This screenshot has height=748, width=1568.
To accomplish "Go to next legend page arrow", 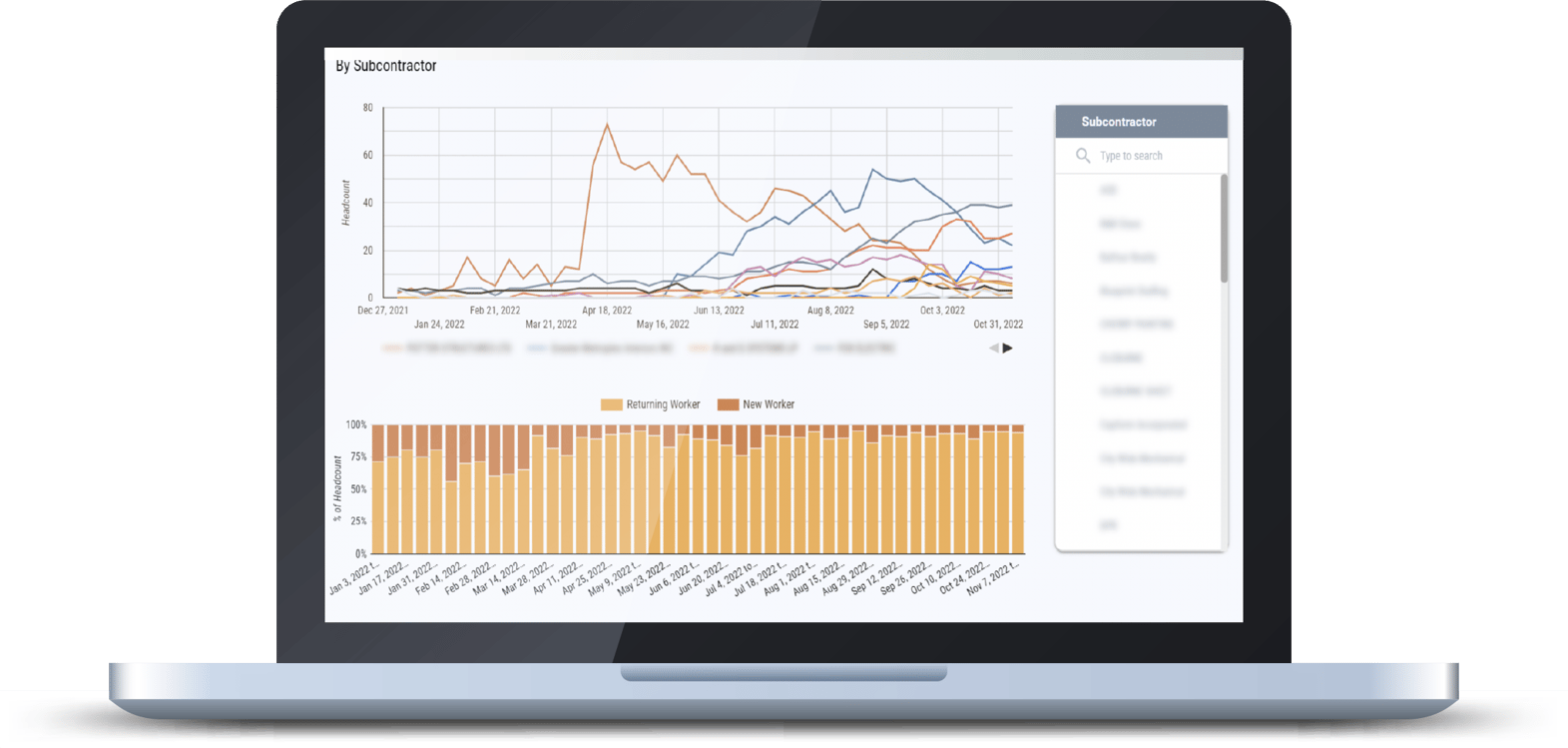I will (x=1008, y=349).
